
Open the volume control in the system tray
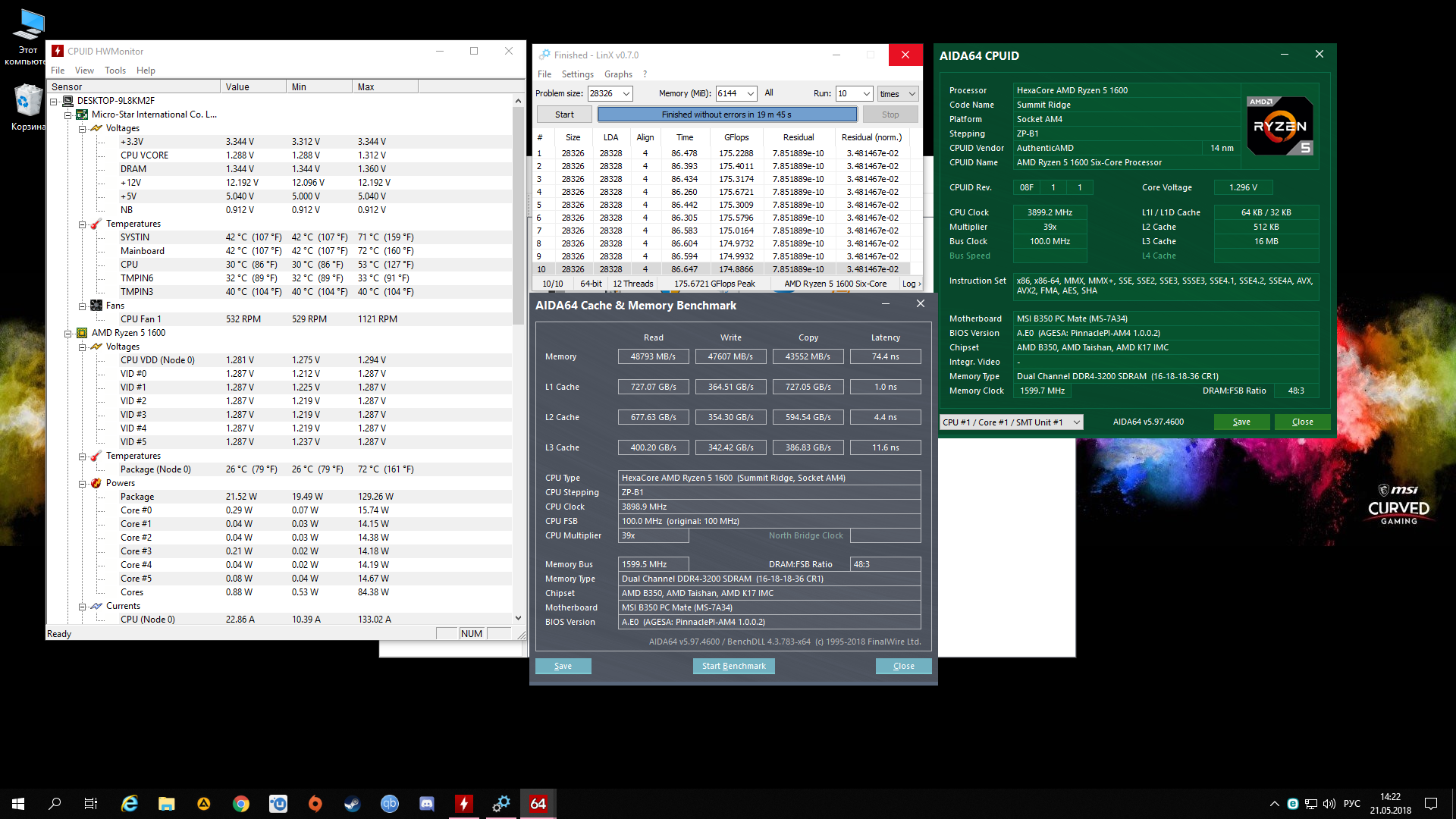[1329, 804]
